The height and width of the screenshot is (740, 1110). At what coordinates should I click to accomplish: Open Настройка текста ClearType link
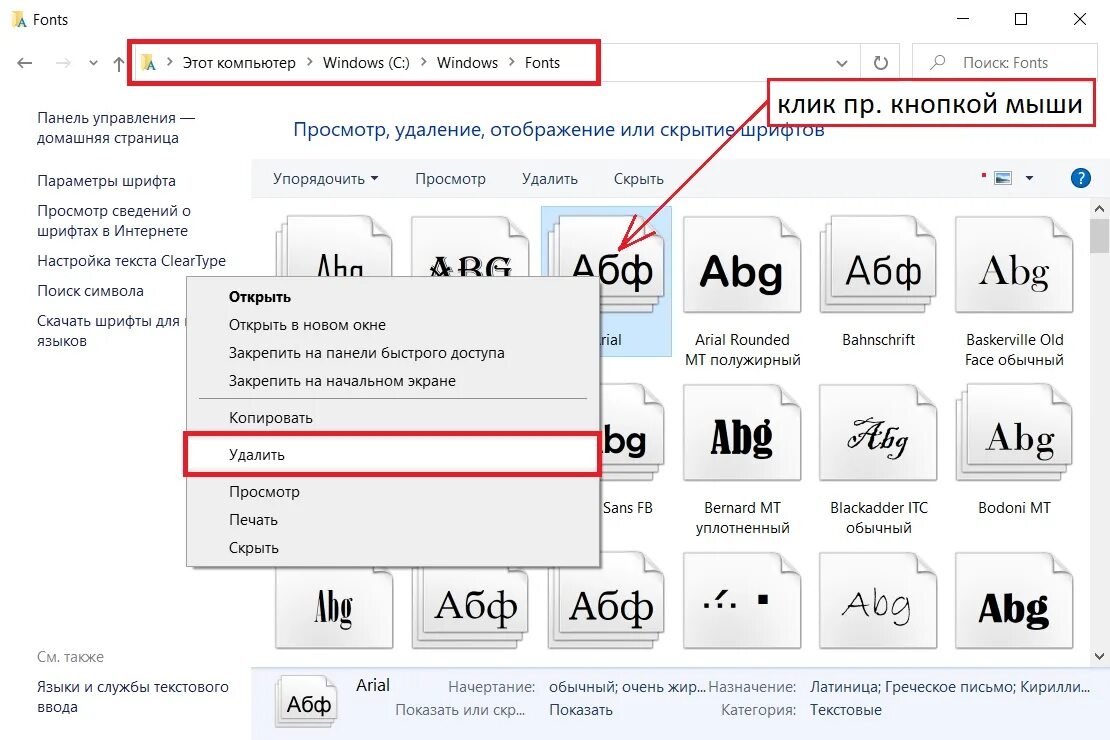[131, 261]
